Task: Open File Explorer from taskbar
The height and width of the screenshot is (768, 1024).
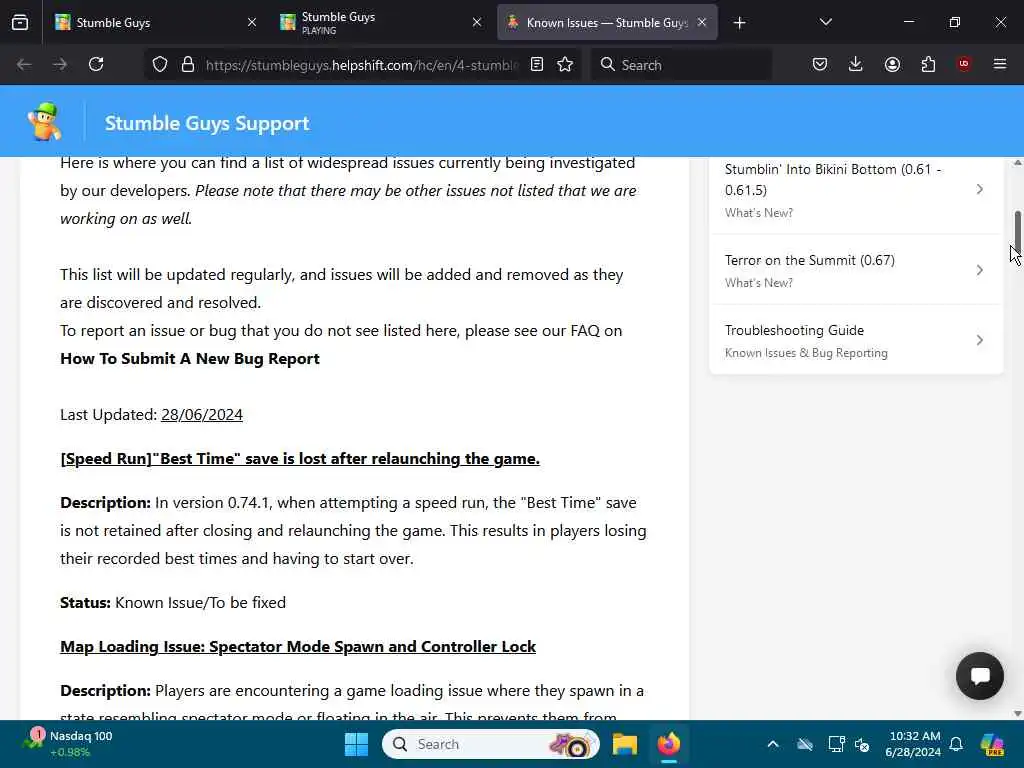Action: pos(625,744)
